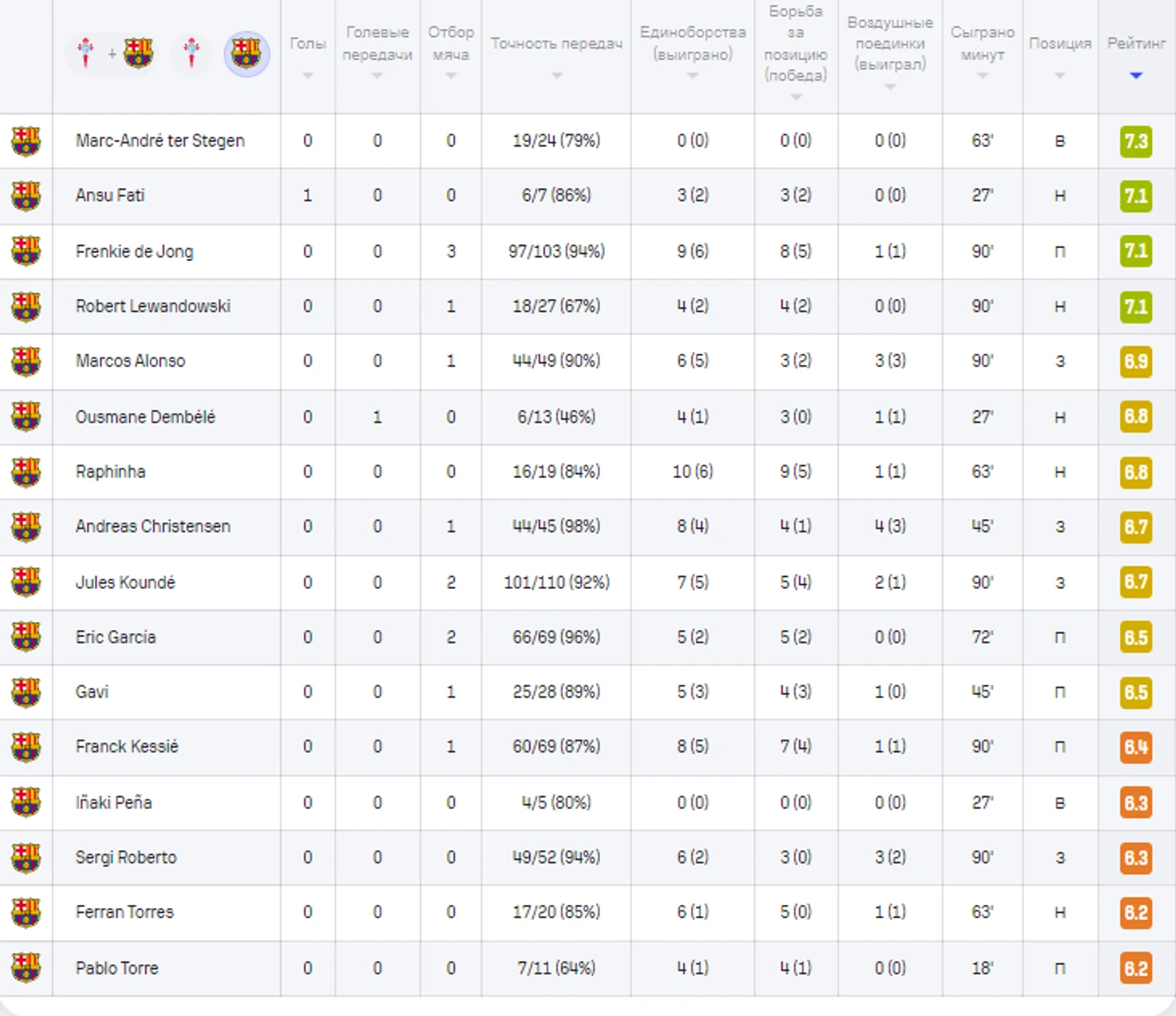
Task: Open Frenkie de Jong's player name link
Action: coord(135,251)
